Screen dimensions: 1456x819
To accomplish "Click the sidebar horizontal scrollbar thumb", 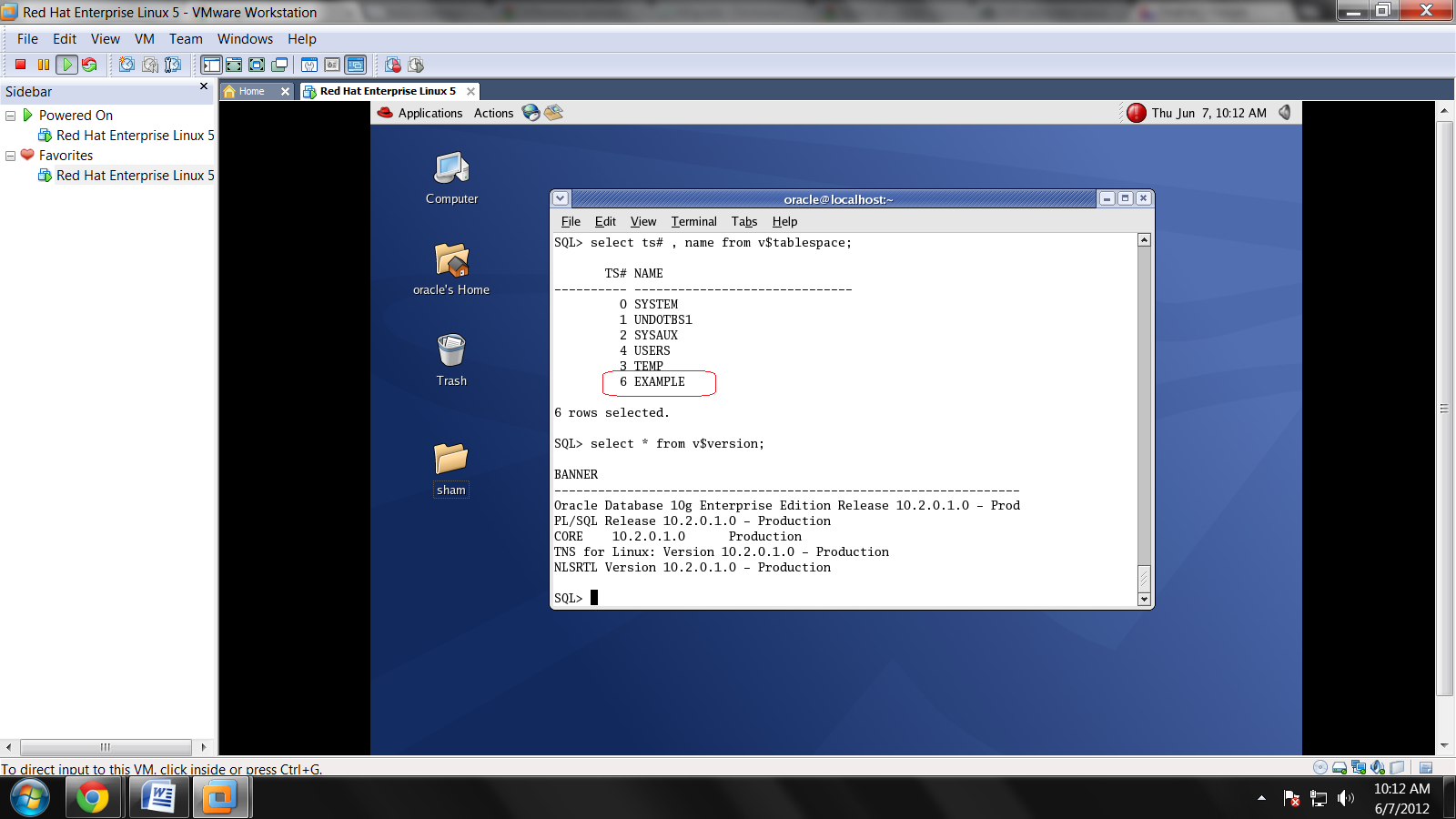I will pos(106,747).
